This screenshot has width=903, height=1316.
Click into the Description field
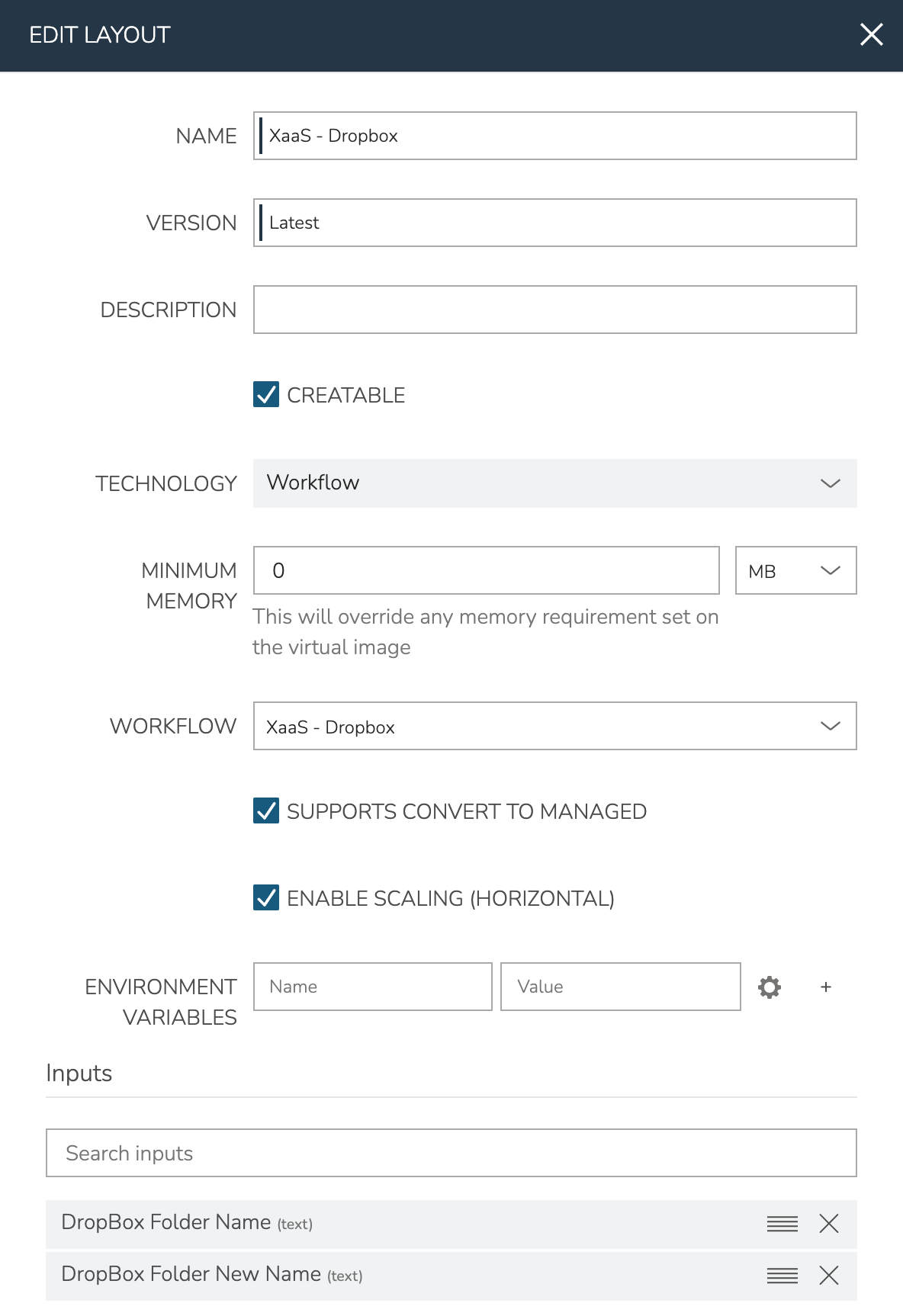(554, 310)
